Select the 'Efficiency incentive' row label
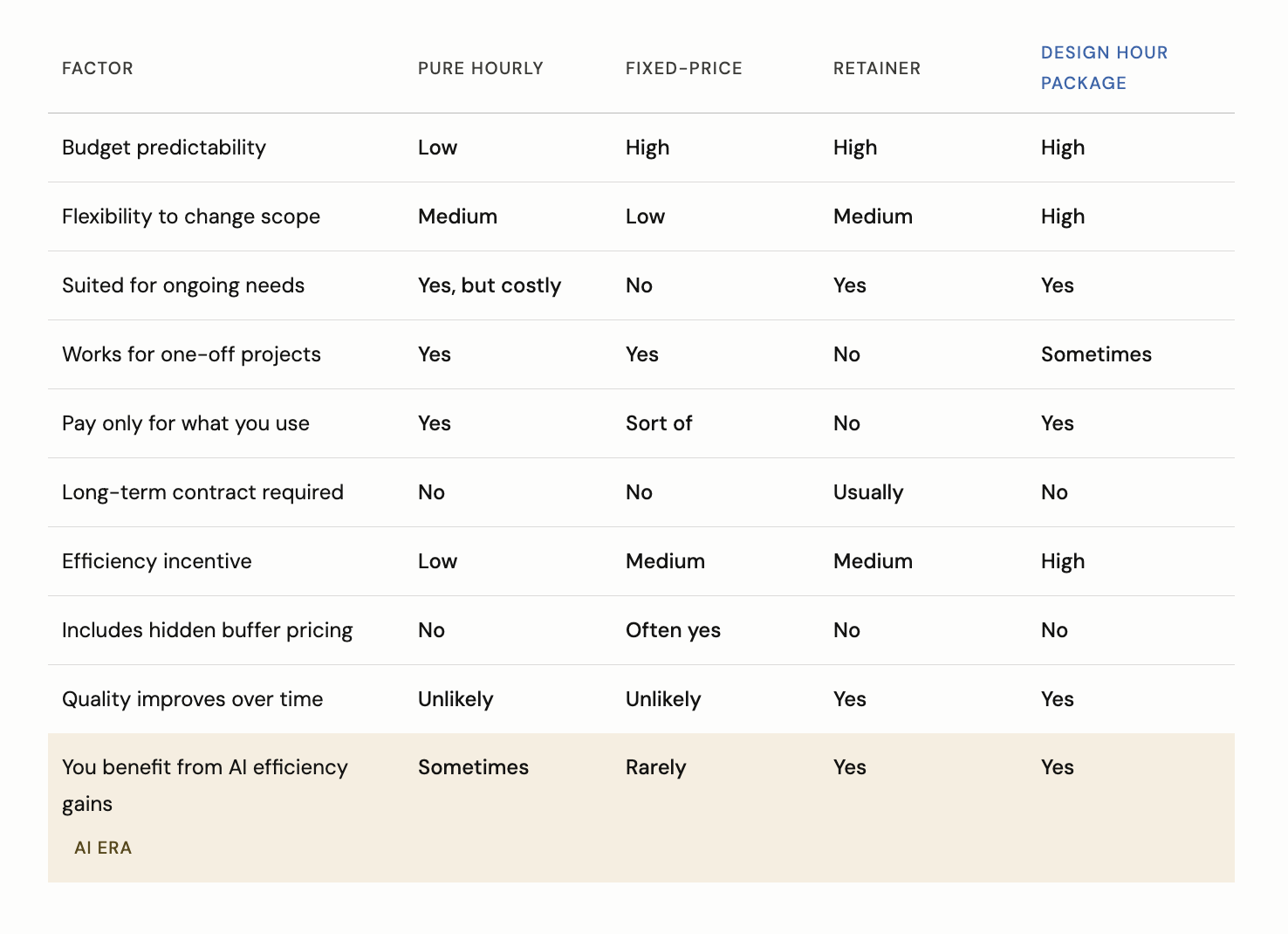Image resolution: width=1288 pixels, height=934 pixels. pos(157,561)
